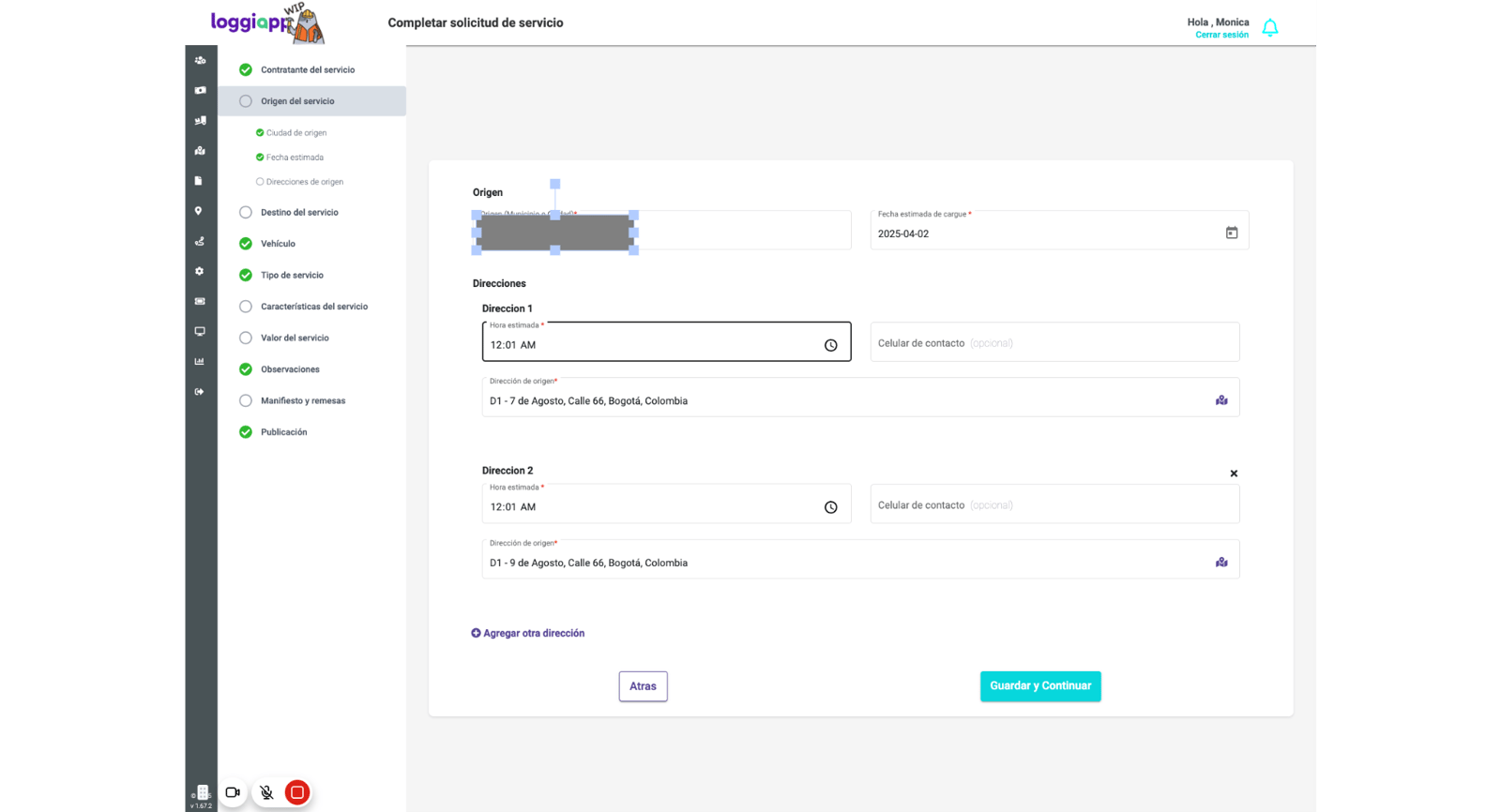This screenshot has height=812, width=1501.
Task: Open the truck loading icon in sidebar
Action: click(200, 120)
